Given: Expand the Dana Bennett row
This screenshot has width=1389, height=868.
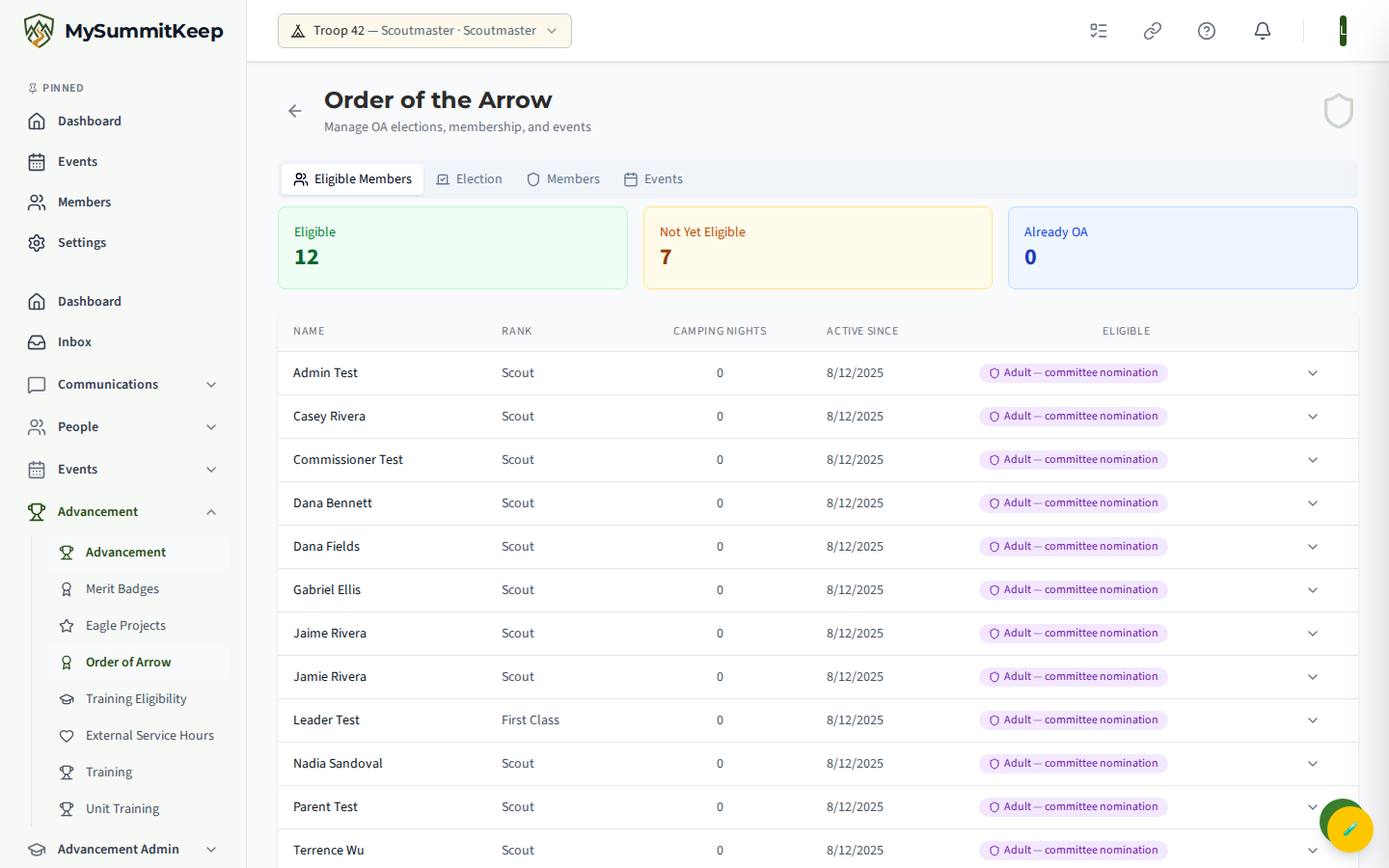Looking at the screenshot, I should click(x=1313, y=503).
